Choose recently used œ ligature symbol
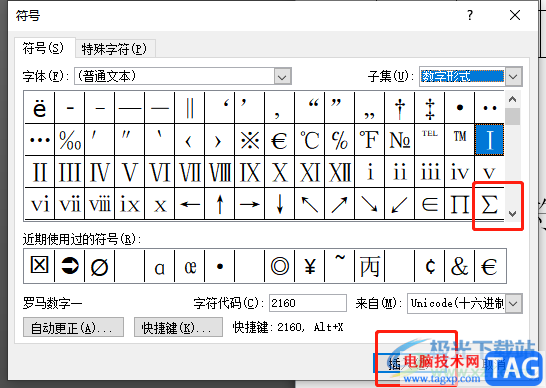 pyautogui.click(x=189, y=266)
